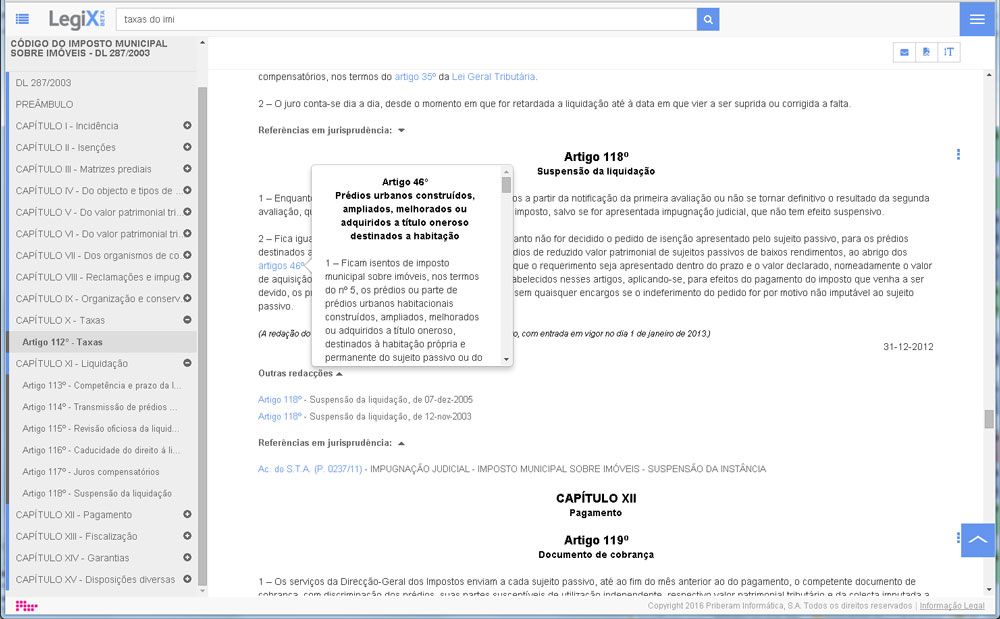
Task: Click inside the taxas do imi search field
Action: [300, 18]
